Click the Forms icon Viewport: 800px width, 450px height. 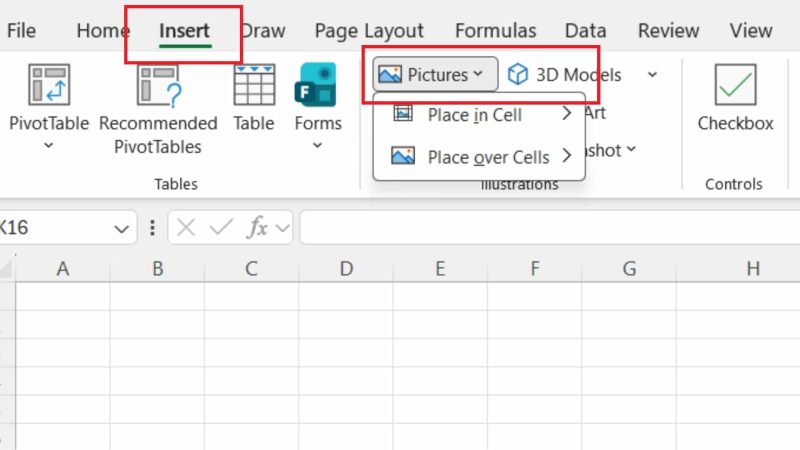click(316, 85)
